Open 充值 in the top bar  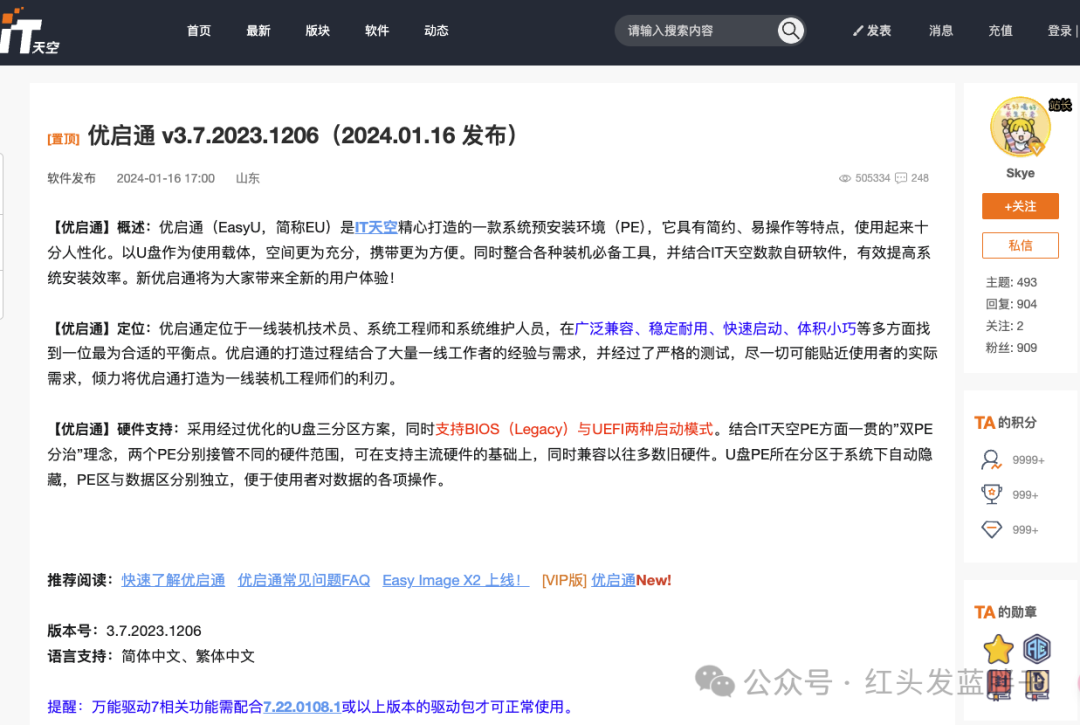(x=1000, y=31)
